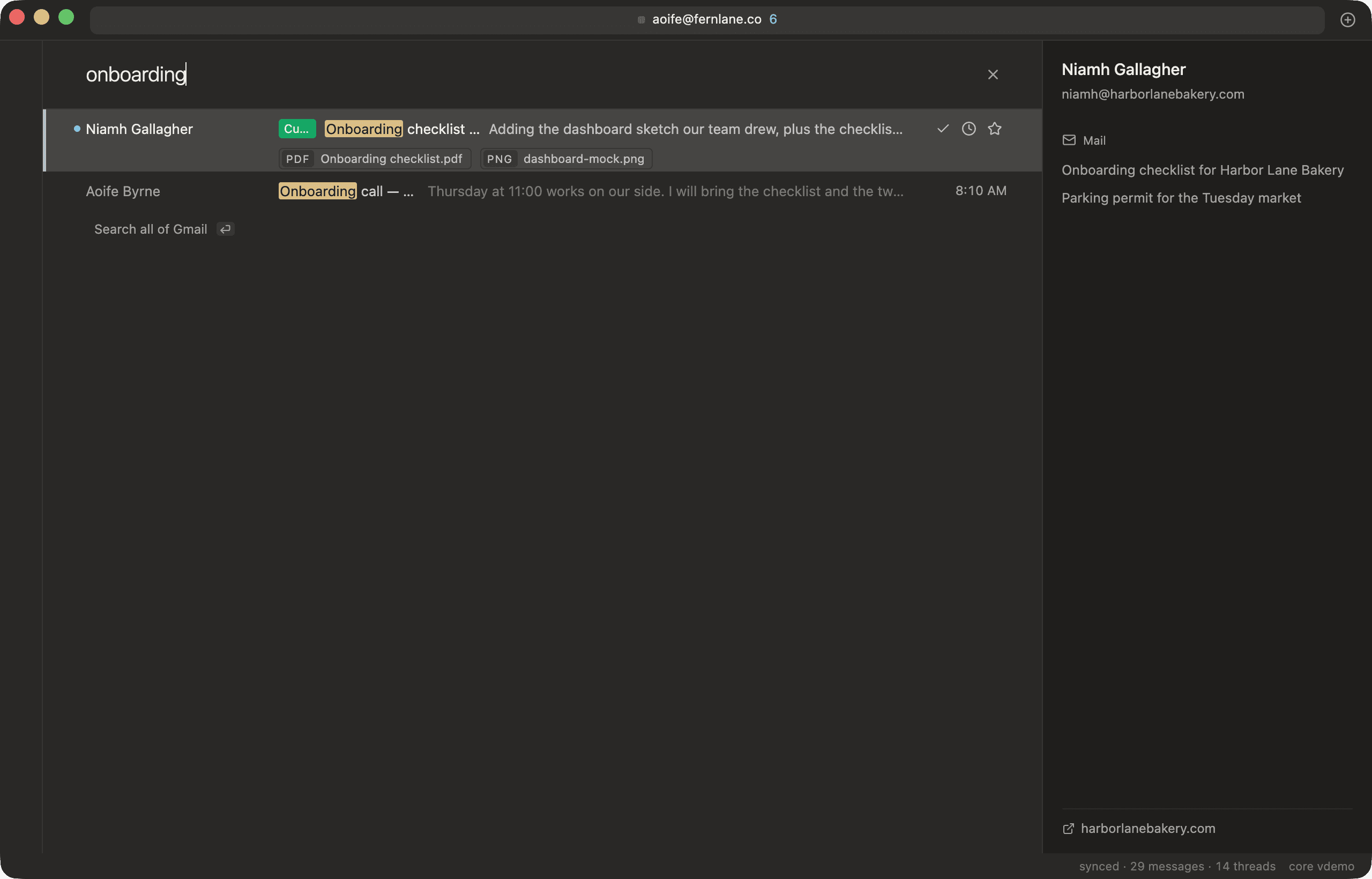
Task: Select the Aoife Byrne Onboarding call email
Action: 542,191
